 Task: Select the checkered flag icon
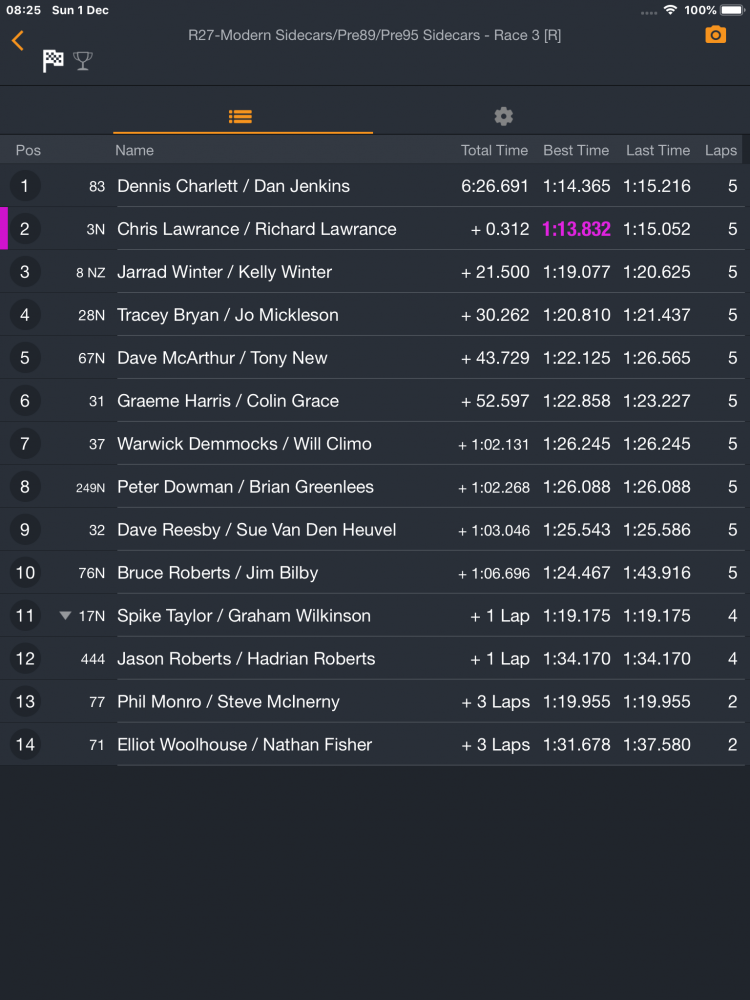pyautogui.click(x=53, y=61)
